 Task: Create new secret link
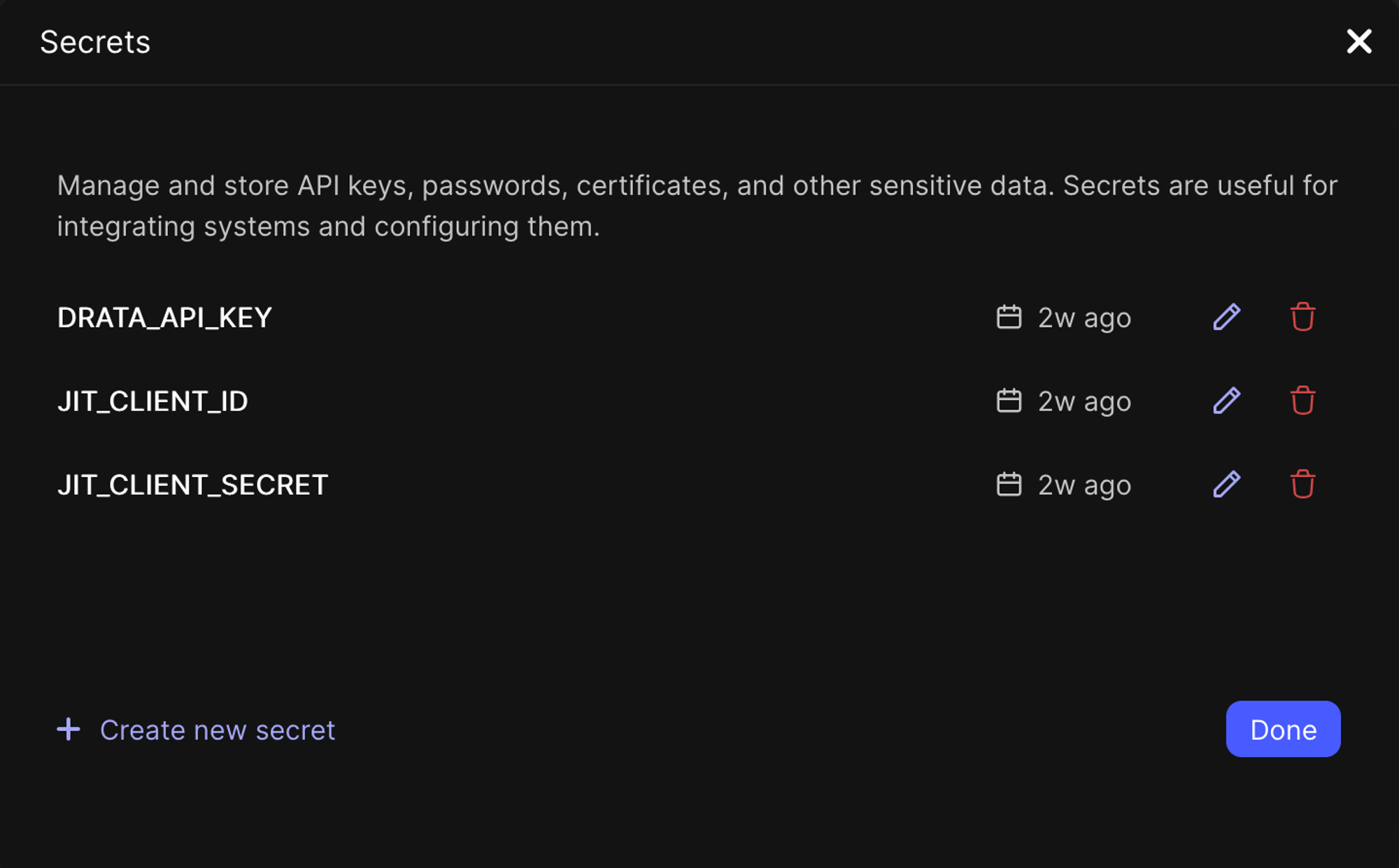[x=196, y=730]
